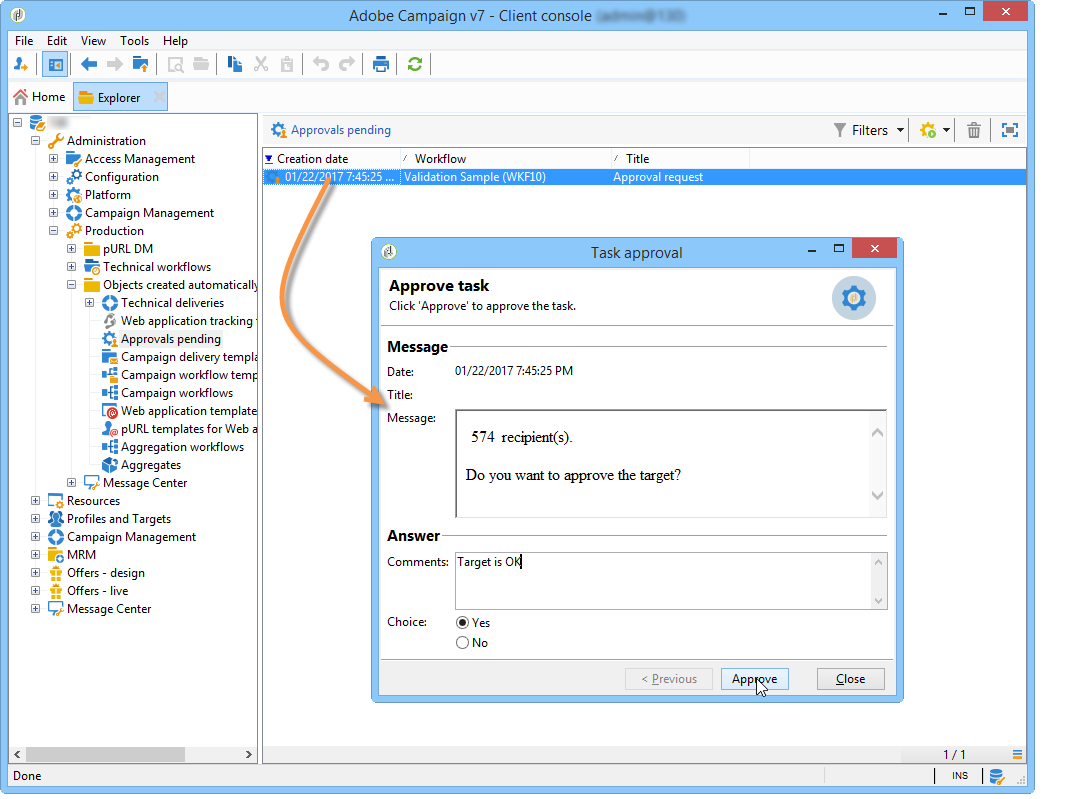This screenshot has height=799, width=1071.
Task: Expand the Technical workflows folder
Action: point(71,266)
